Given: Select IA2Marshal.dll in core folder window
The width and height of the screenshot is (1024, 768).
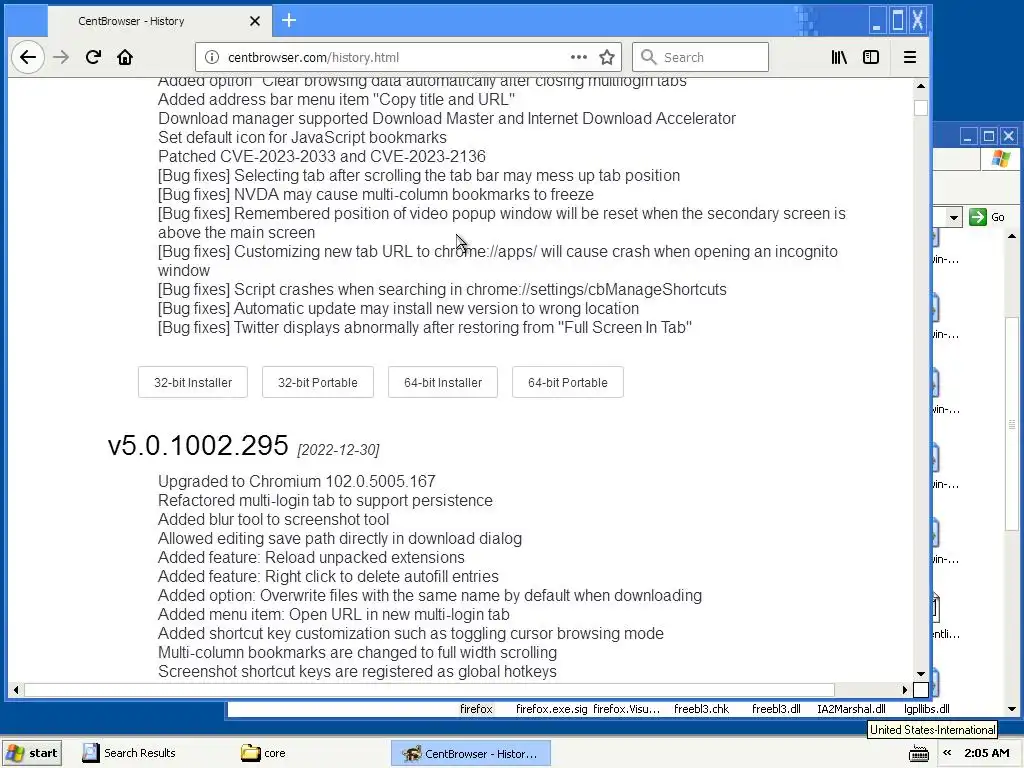Looking at the screenshot, I should coord(851,709).
